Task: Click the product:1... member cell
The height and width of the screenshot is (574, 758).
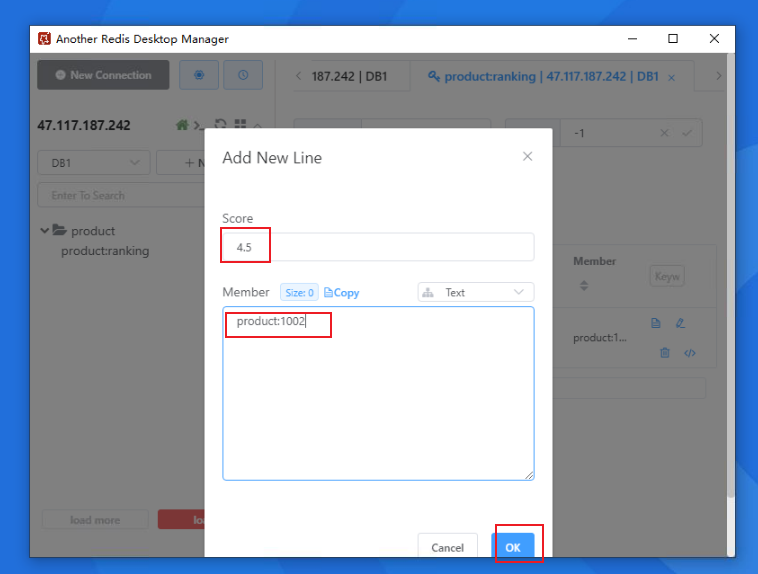Action: [599, 338]
